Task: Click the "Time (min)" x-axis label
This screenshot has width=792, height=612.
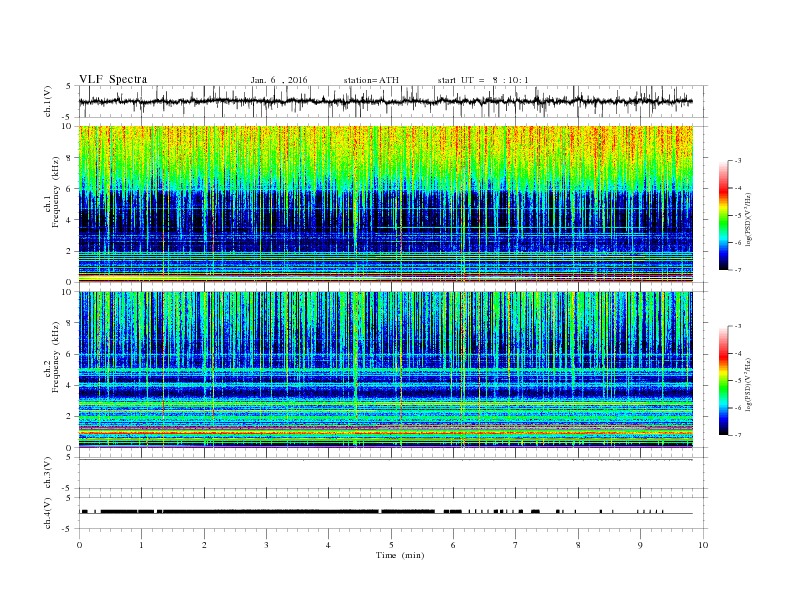Action: [x=400, y=555]
